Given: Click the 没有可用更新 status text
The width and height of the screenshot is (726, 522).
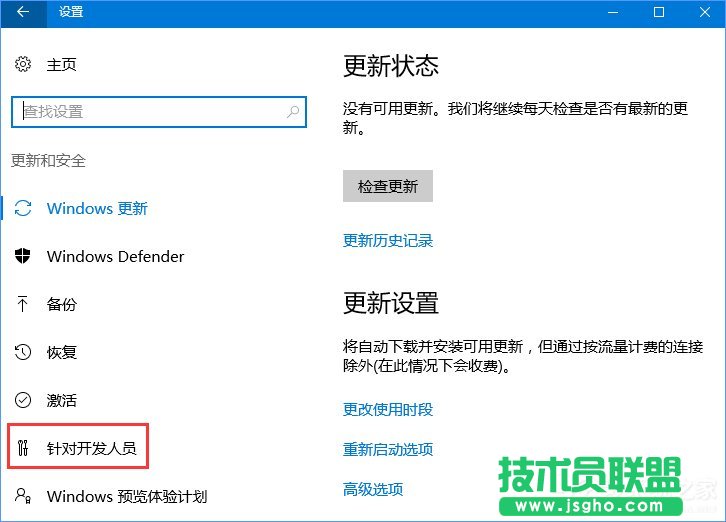Looking at the screenshot, I should 515,118.
